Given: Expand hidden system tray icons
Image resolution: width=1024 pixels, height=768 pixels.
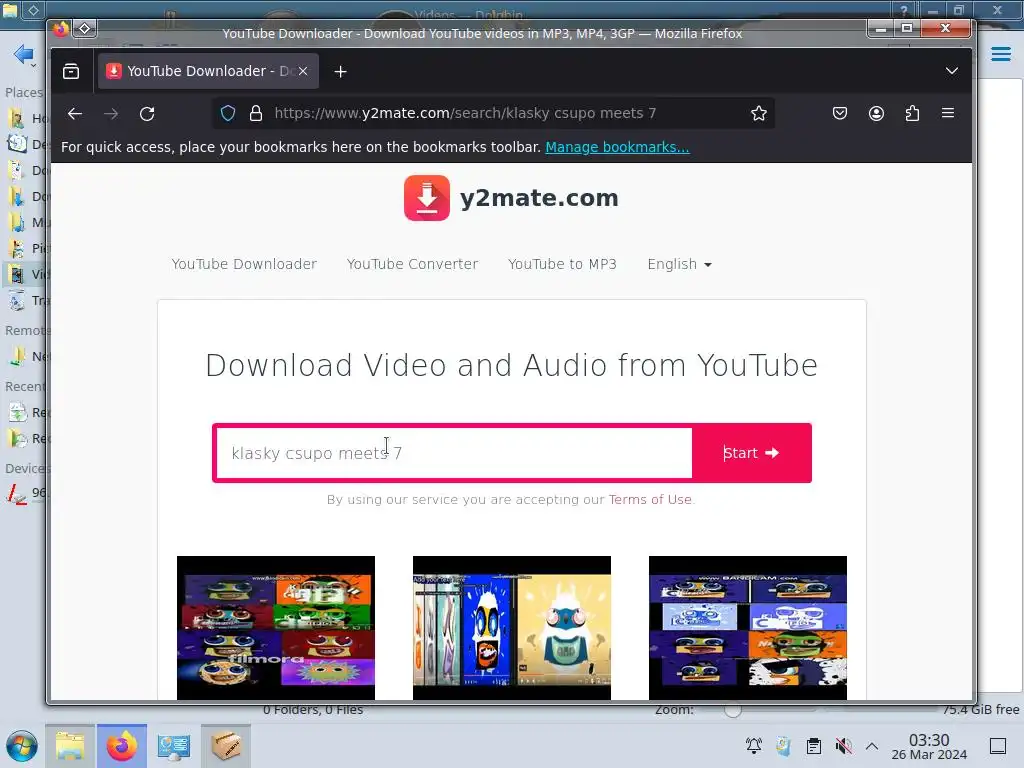Looking at the screenshot, I should (872, 746).
